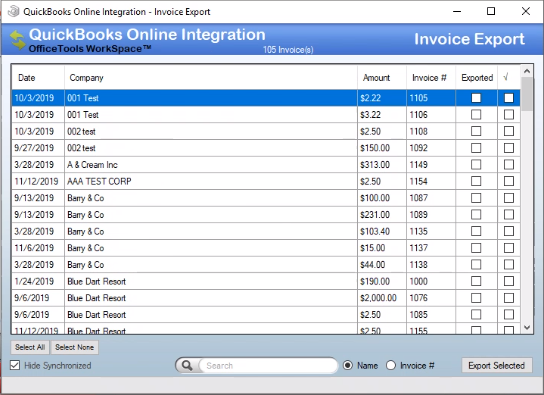Check the select box for invoice 1135
This screenshot has height=395, width=544.
[x=509, y=231]
